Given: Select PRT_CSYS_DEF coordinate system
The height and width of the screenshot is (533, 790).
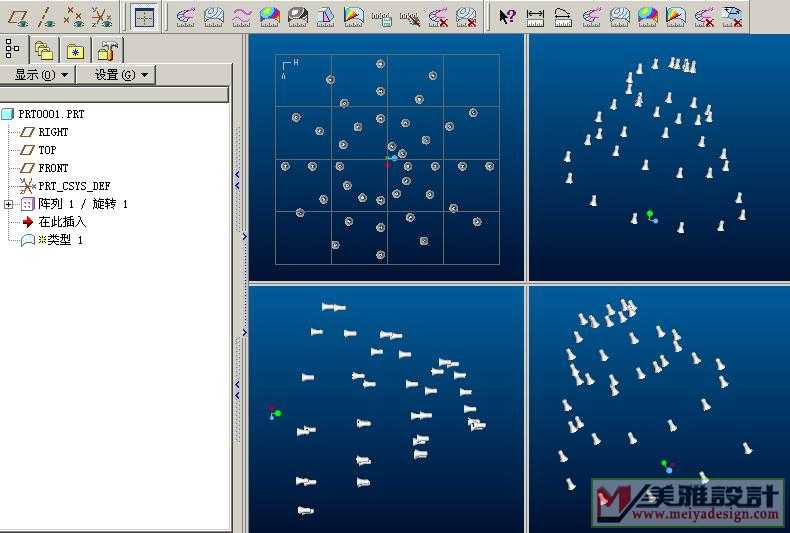Looking at the screenshot, I should click(74, 186).
